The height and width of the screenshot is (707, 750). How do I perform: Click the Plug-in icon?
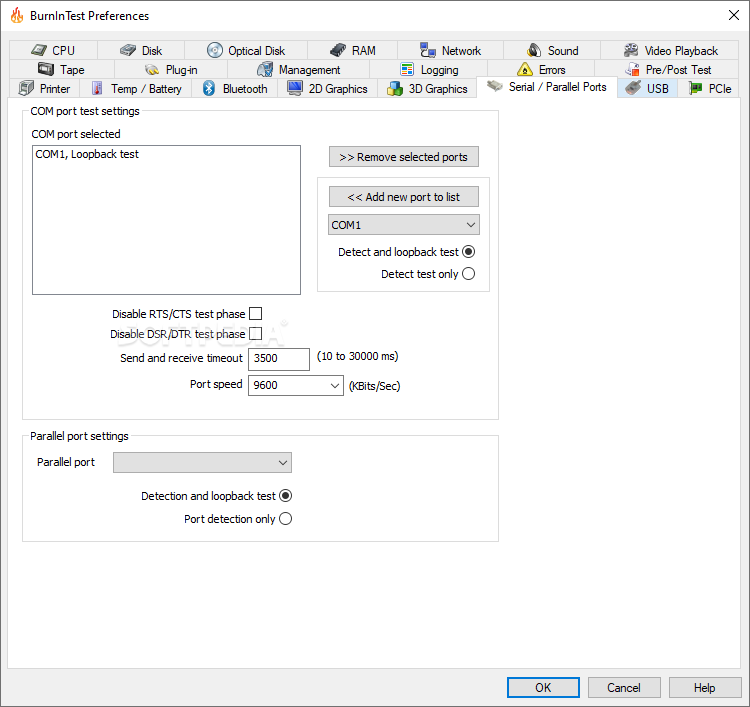152,70
